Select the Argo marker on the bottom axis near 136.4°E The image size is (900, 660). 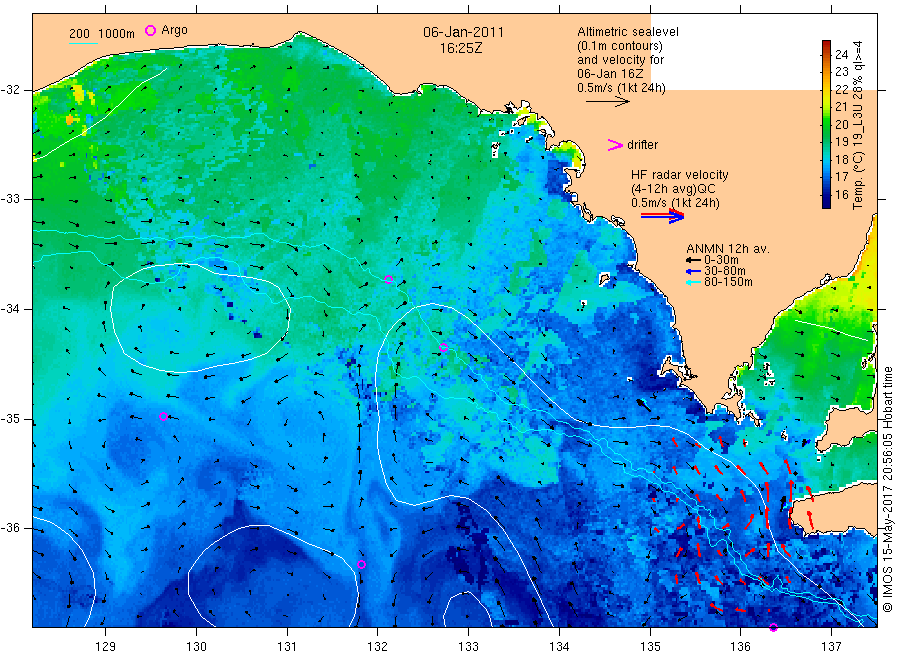(773, 627)
